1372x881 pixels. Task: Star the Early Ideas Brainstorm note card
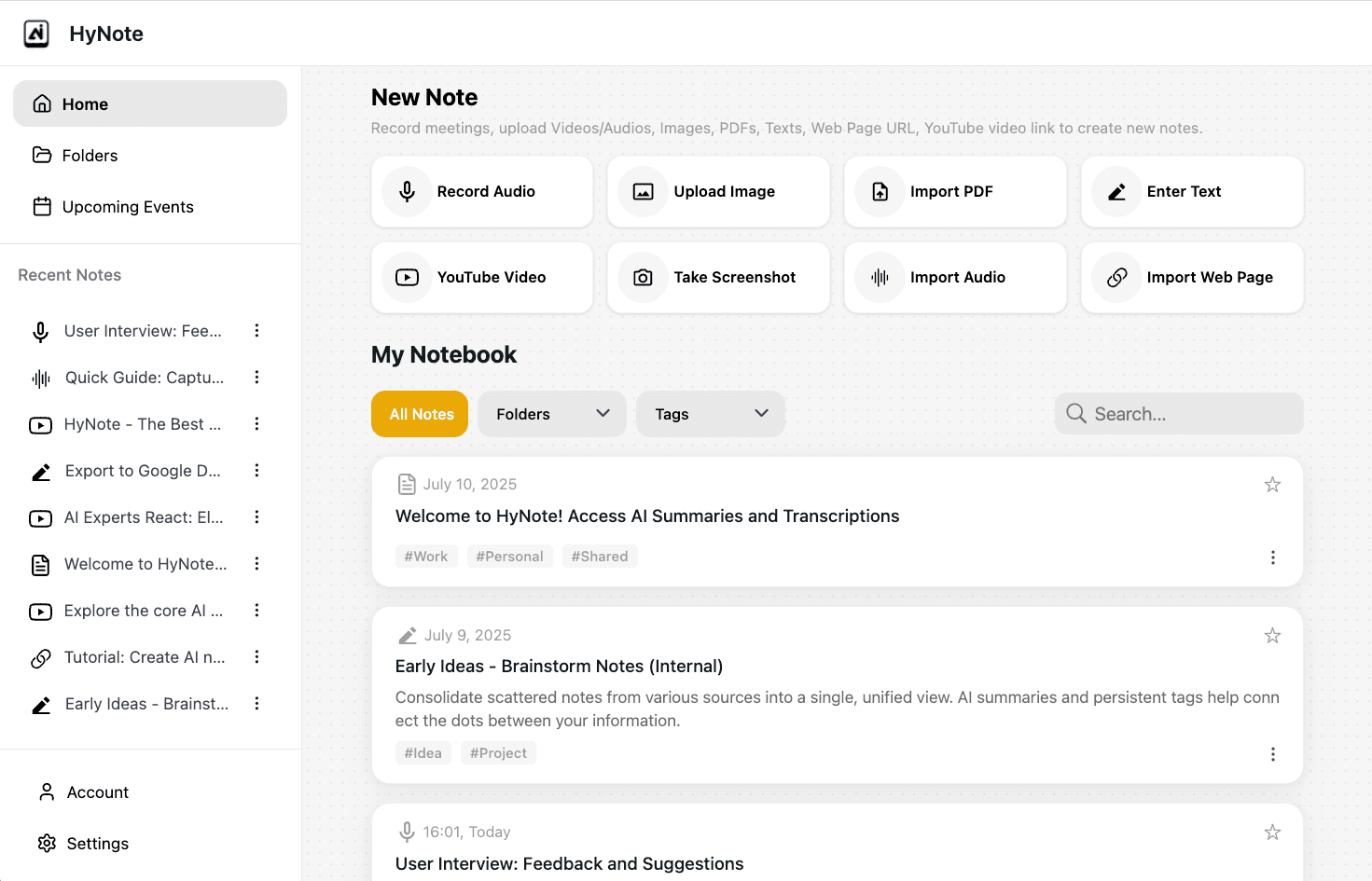coord(1272,636)
